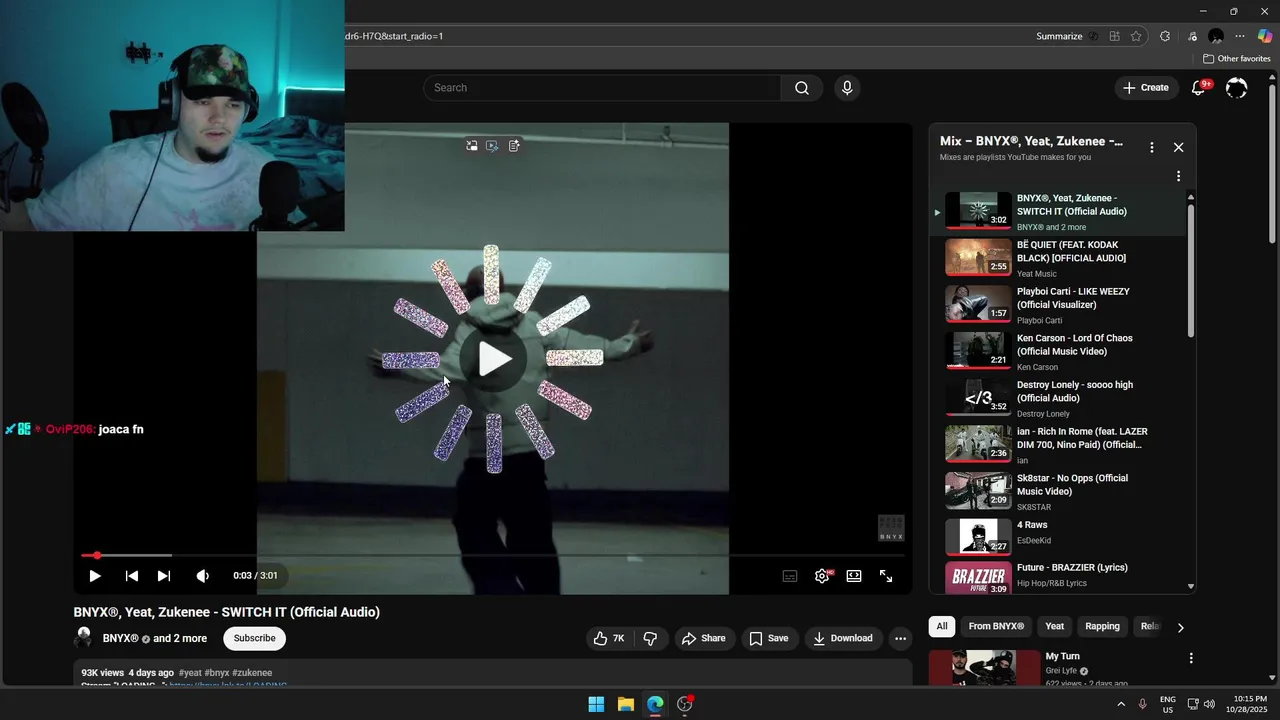The width and height of the screenshot is (1280, 720).
Task: Open the Windows Start menu
Action: (596, 704)
